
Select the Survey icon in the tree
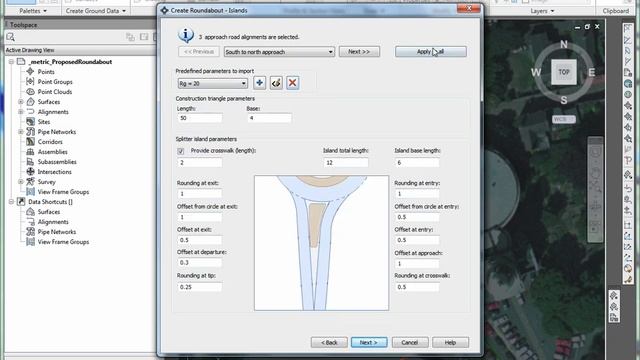click(30, 182)
